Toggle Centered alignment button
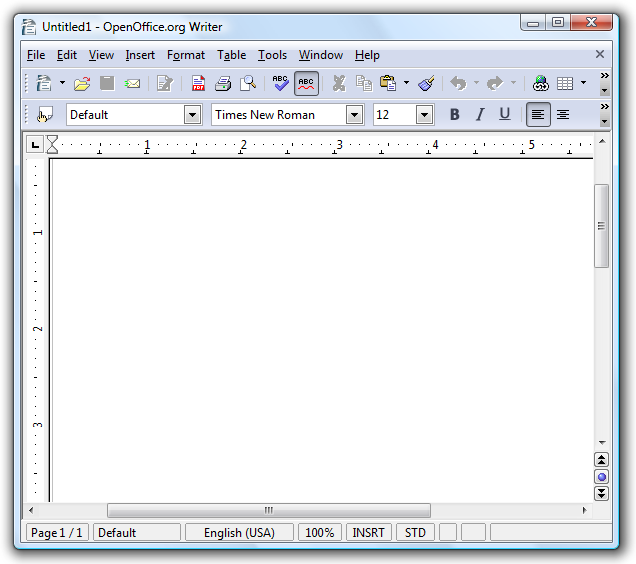This screenshot has width=636, height=564. pyautogui.click(x=563, y=115)
